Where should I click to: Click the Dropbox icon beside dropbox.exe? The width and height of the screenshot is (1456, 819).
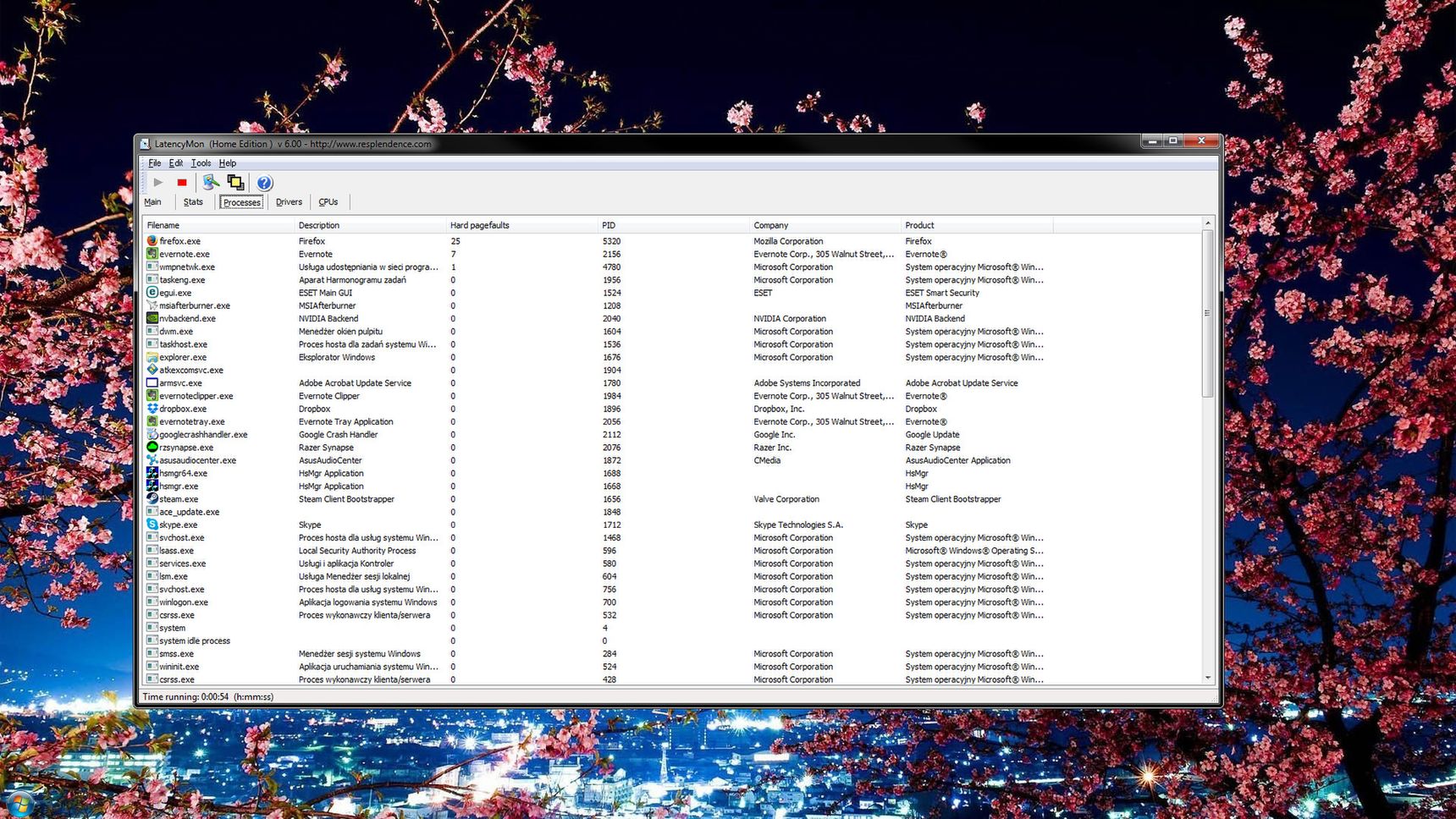(152, 409)
